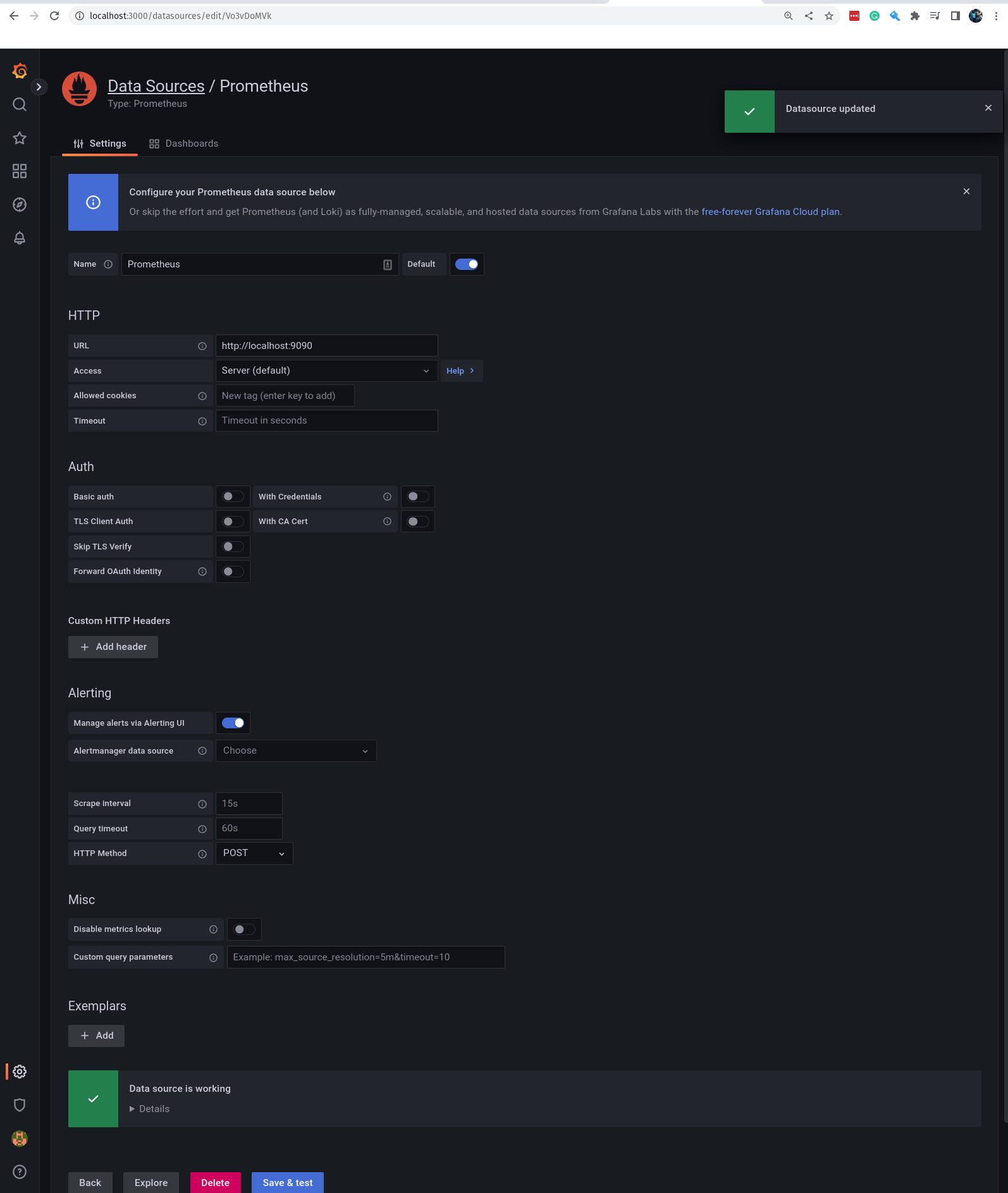Click the HTTP Method info icon
The height and width of the screenshot is (1193, 1008).
(x=202, y=854)
